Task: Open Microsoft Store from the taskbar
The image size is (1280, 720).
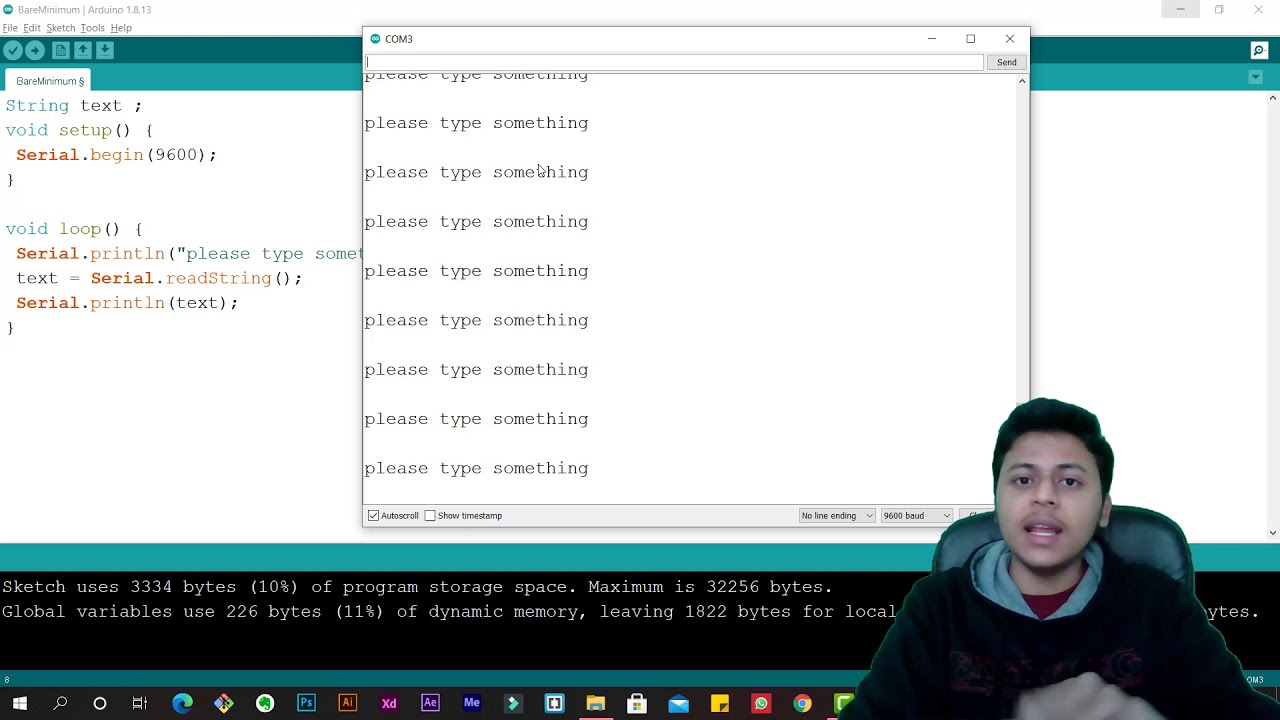Action: click(x=637, y=704)
